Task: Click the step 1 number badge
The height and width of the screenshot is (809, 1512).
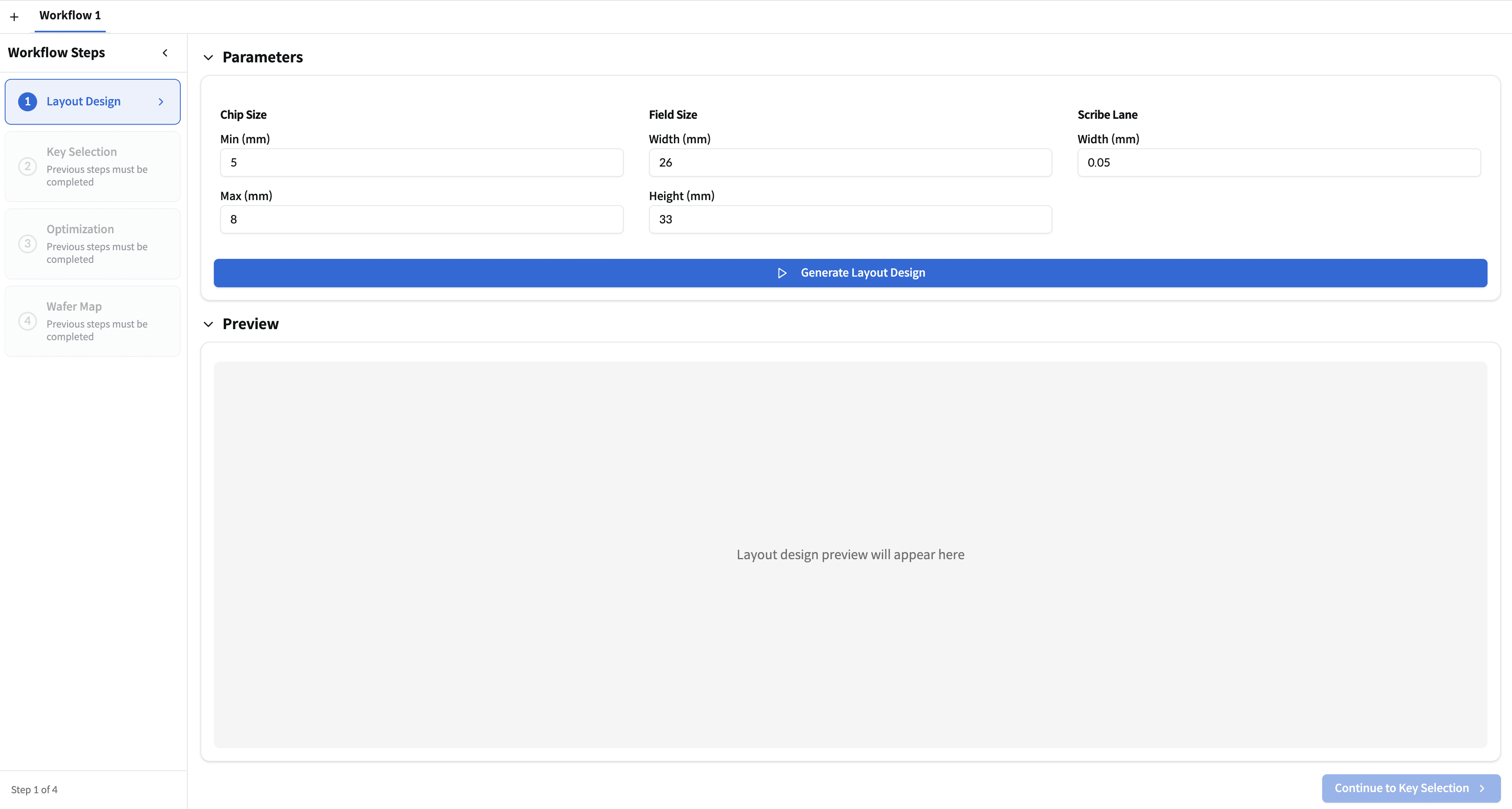Action: (28, 101)
